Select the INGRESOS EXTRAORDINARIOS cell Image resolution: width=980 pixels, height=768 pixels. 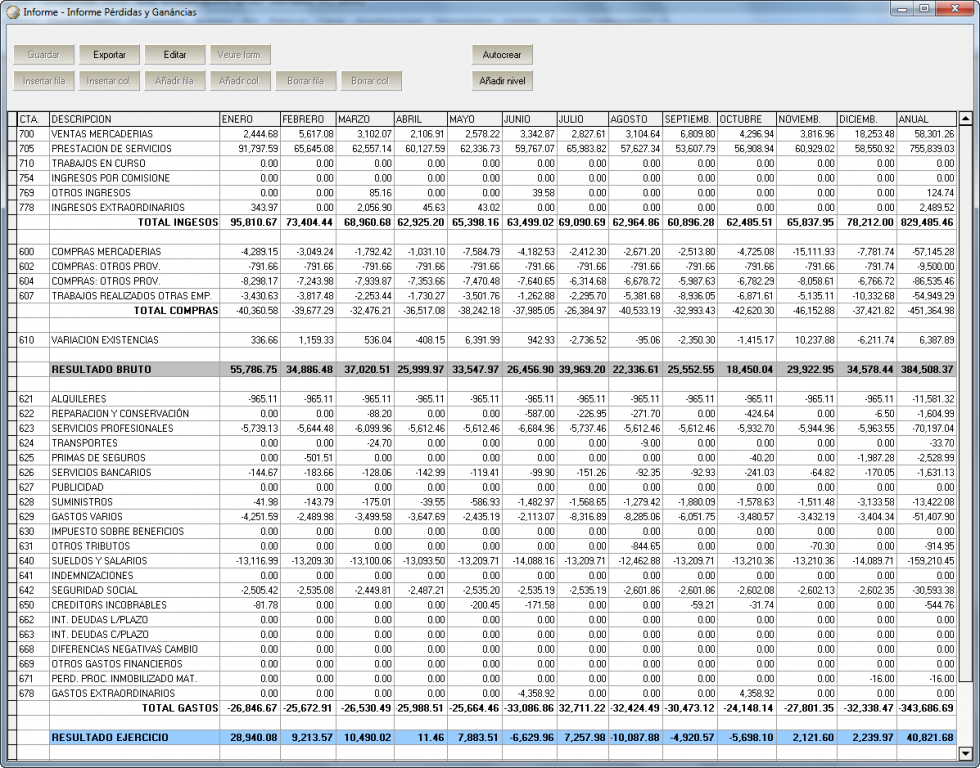[134, 207]
